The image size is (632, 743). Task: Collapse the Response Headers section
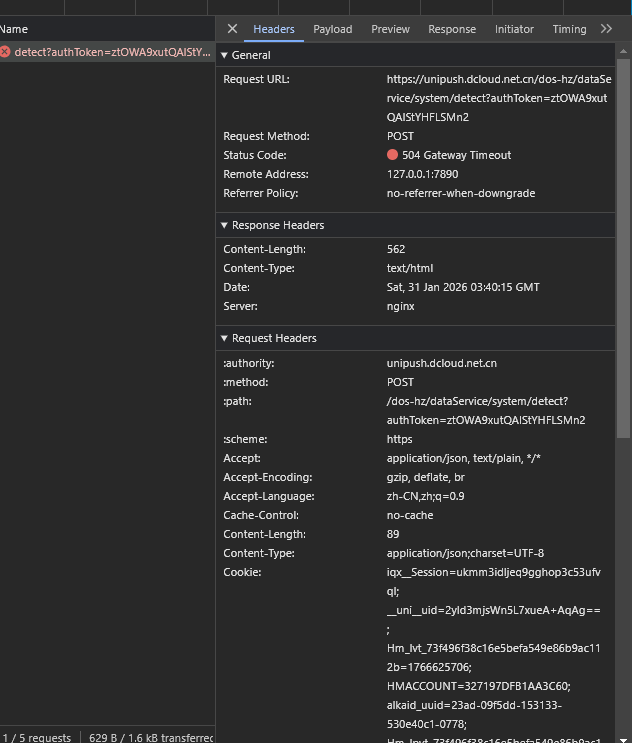click(224, 225)
